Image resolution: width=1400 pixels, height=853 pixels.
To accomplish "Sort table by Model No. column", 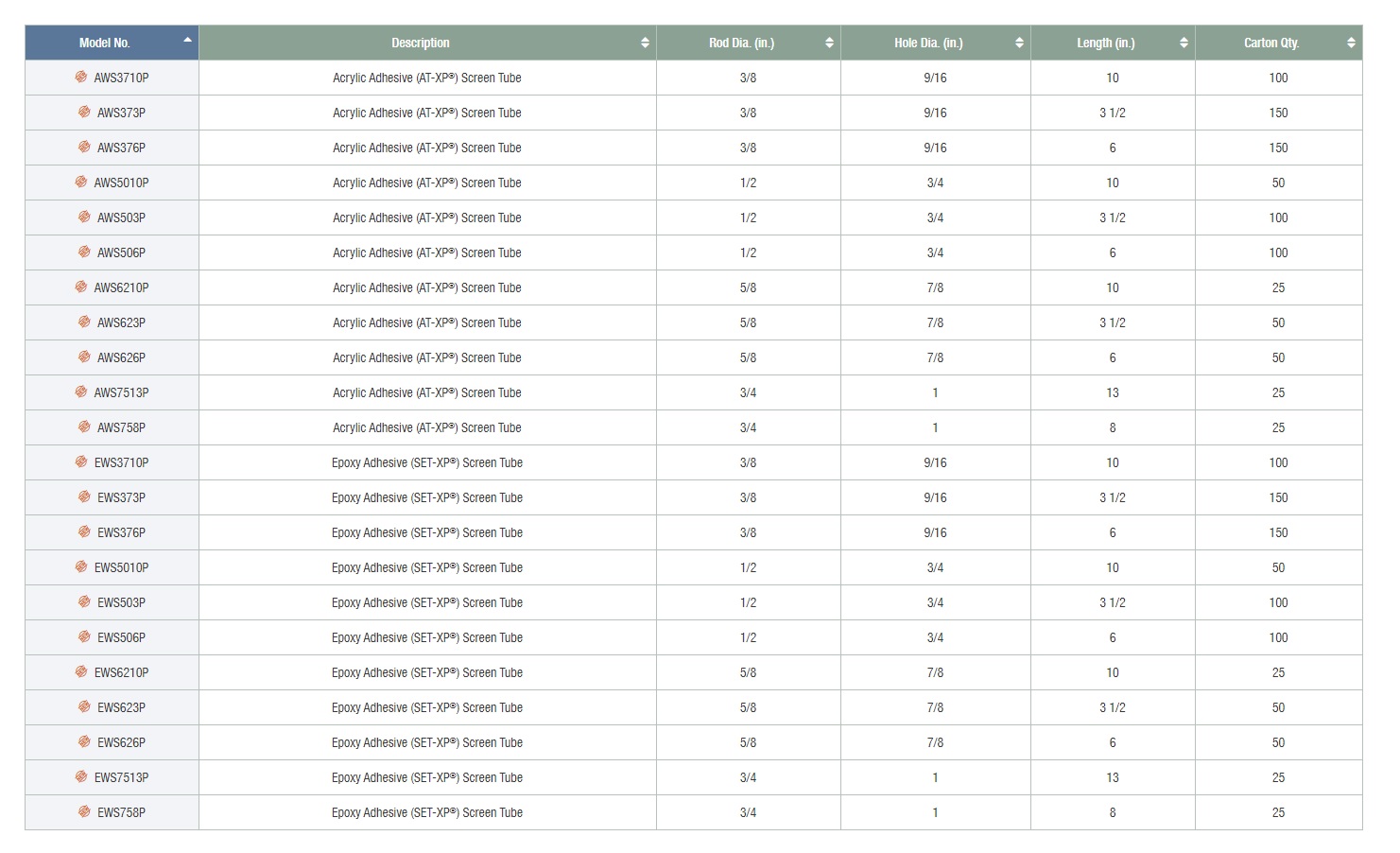I will click(187, 41).
